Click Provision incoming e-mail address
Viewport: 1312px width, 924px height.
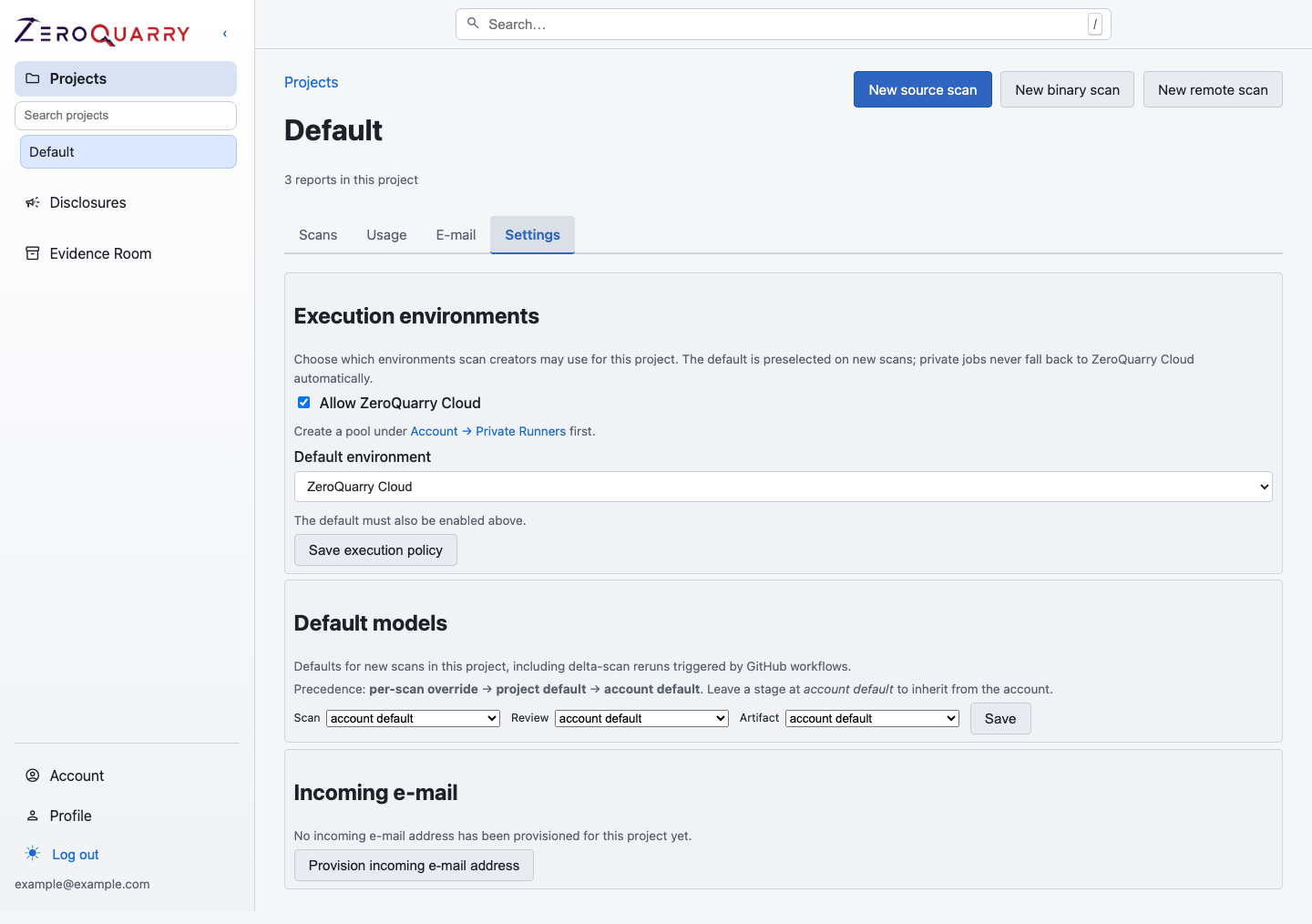click(414, 866)
